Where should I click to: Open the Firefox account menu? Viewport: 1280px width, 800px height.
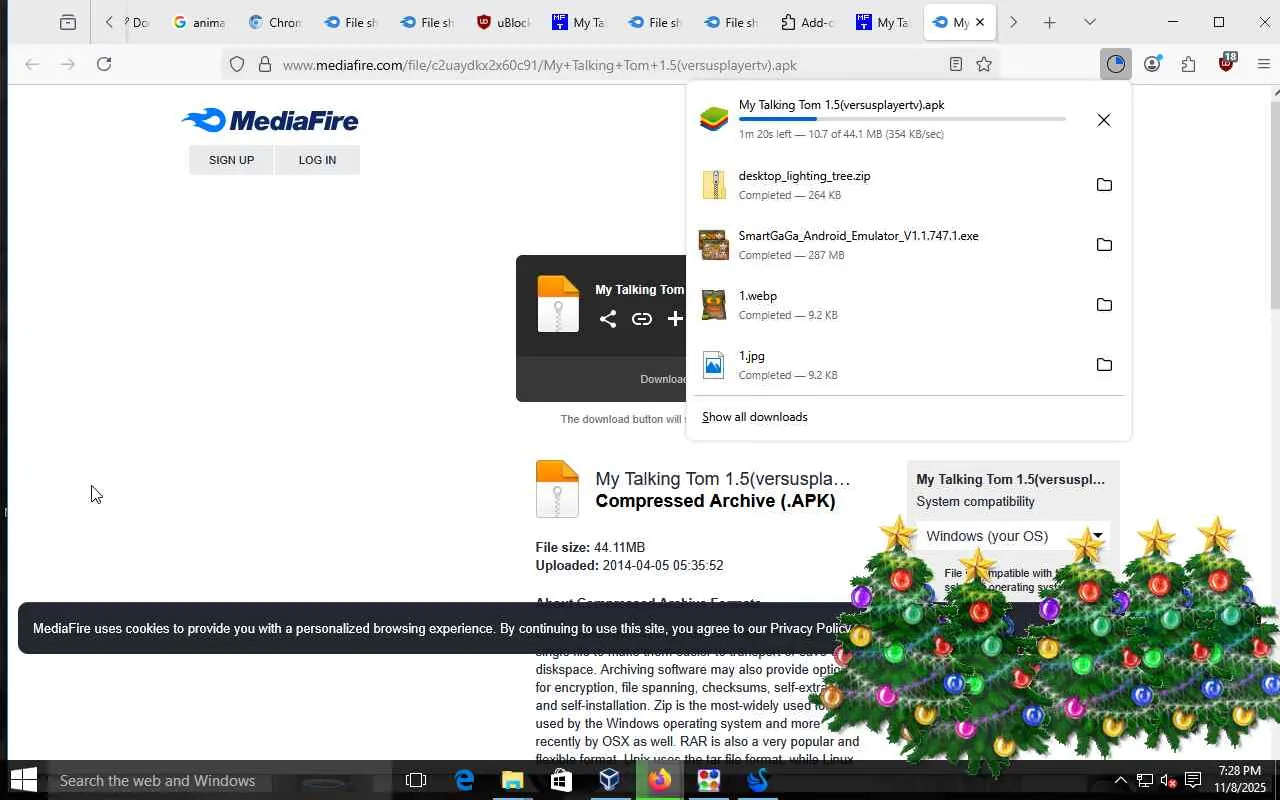pos(1152,65)
